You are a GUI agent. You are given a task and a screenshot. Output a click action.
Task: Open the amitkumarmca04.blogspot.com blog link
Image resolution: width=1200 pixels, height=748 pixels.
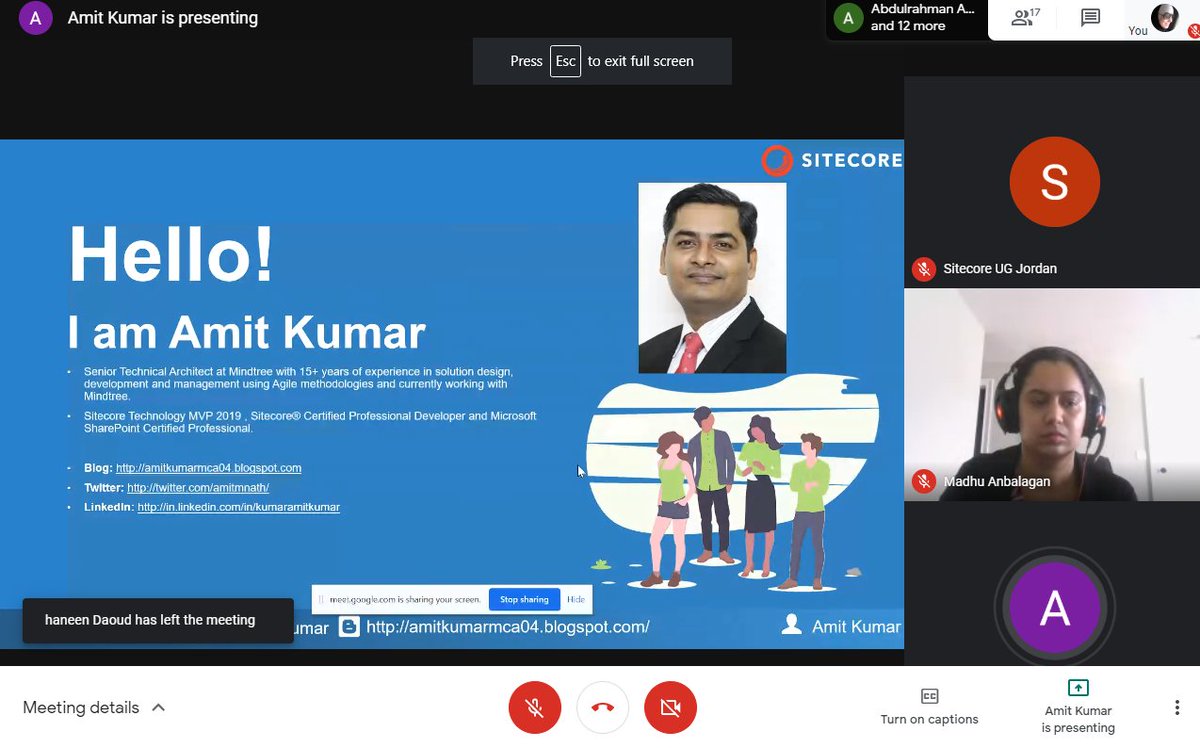[208, 468]
